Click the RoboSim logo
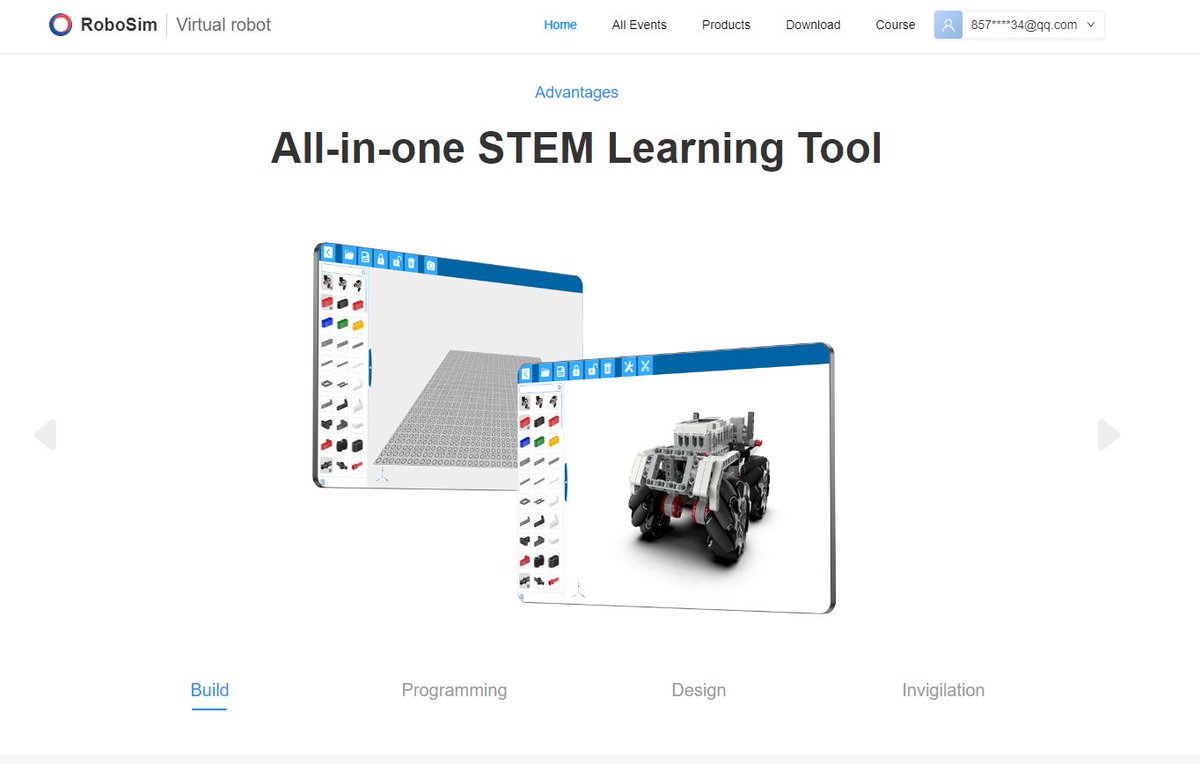1200x764 pixels. pos(101,24)
